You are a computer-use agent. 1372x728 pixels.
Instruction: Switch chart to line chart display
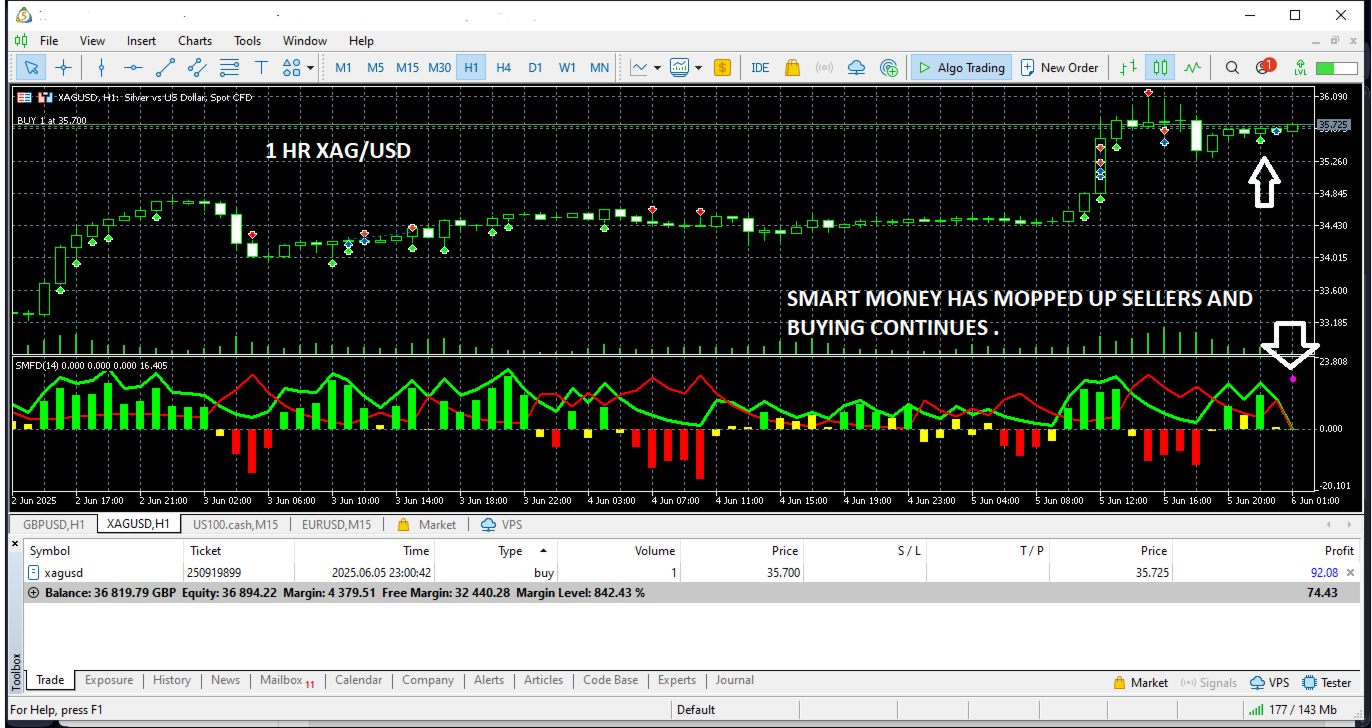[x=1192, y=68]
